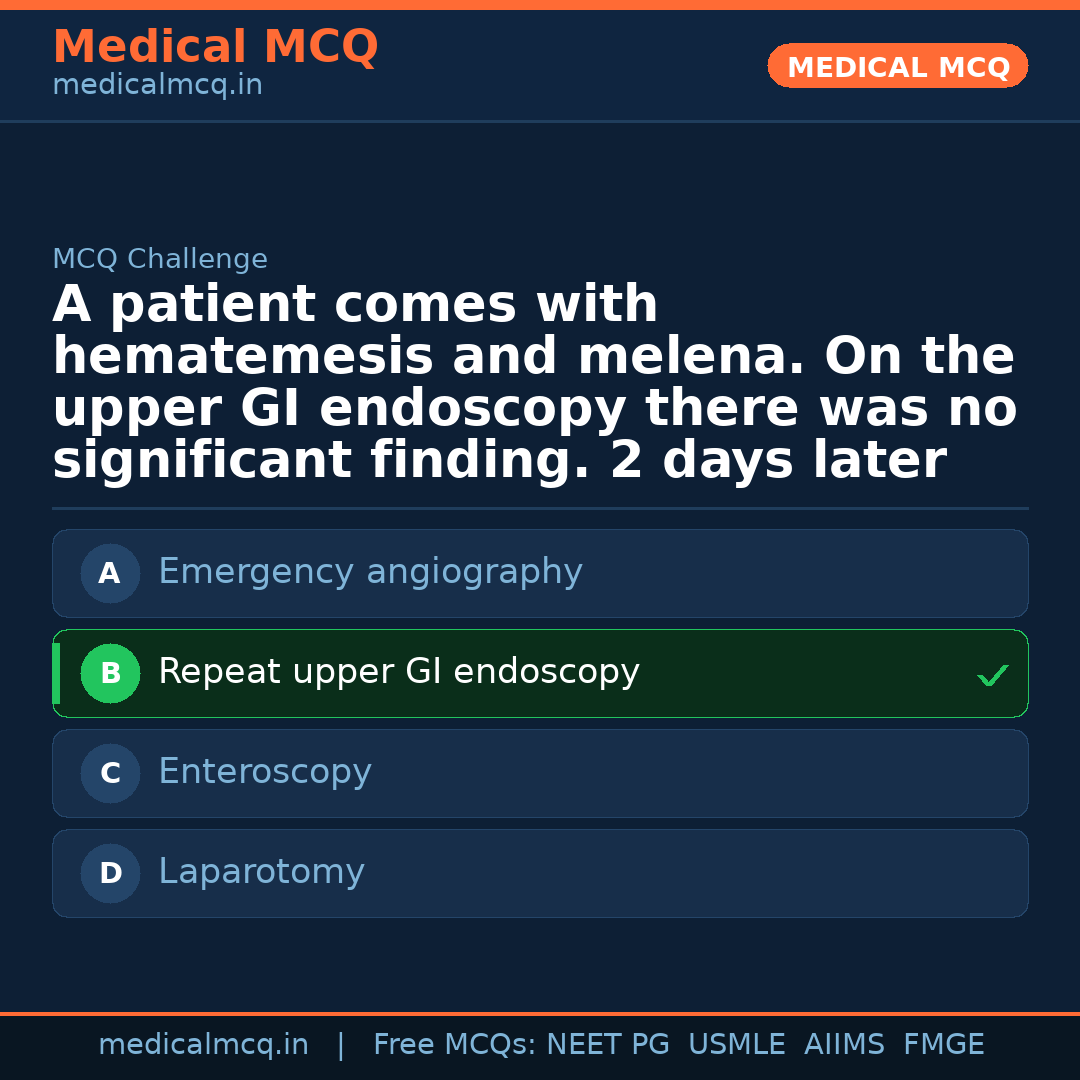Click the hematemesis question text

pyautogui.click(x=534, y=383)
